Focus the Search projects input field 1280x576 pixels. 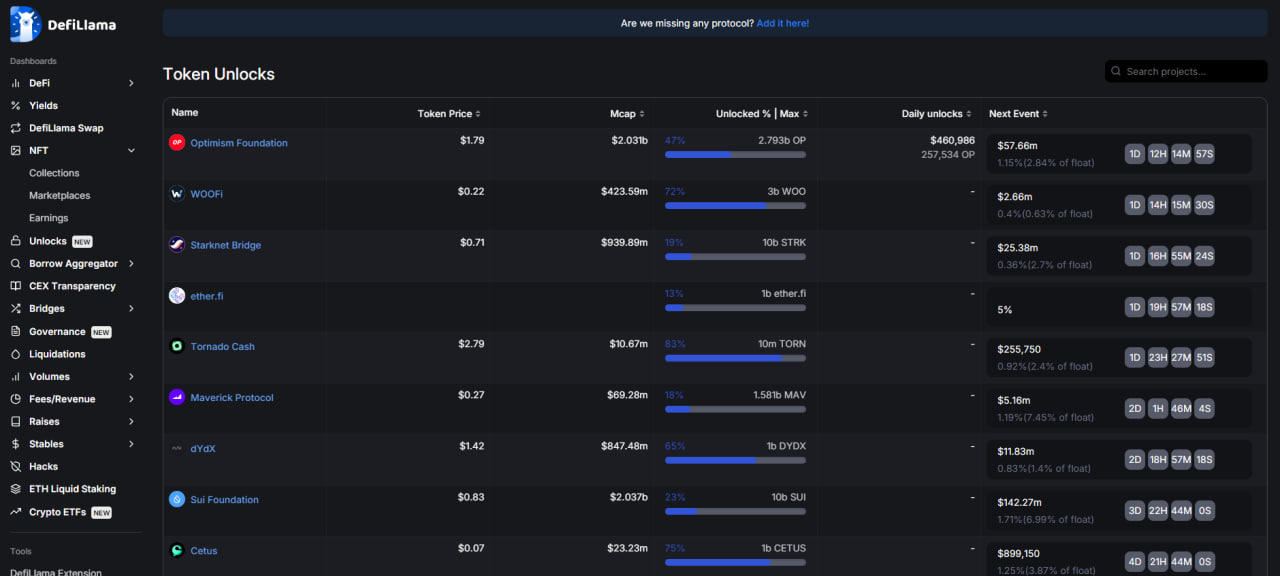[1192, 72]
